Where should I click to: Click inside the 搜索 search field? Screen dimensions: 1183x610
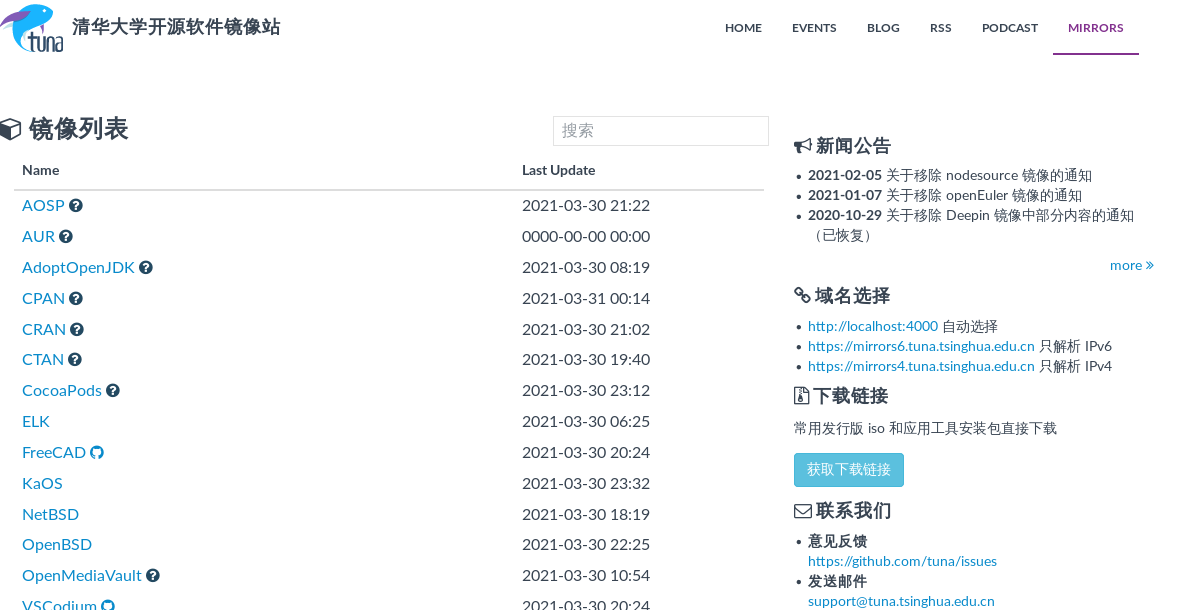[660, 131]
